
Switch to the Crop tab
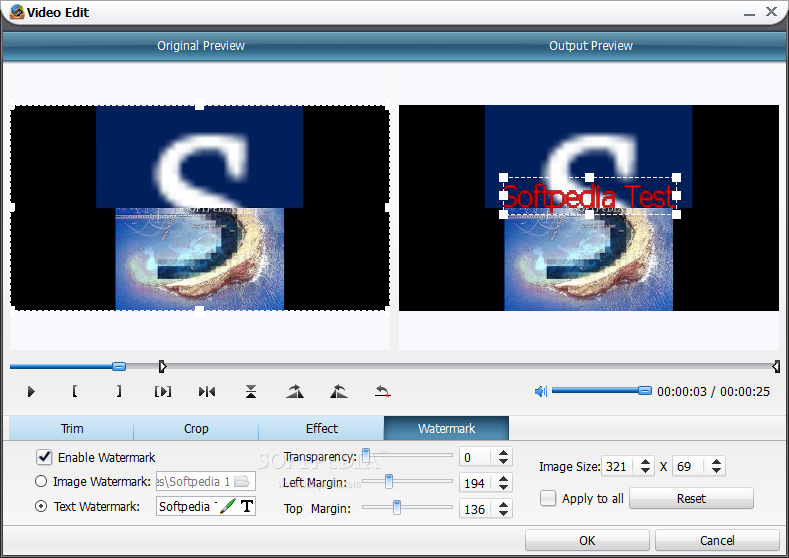click(x=196, y=428)
